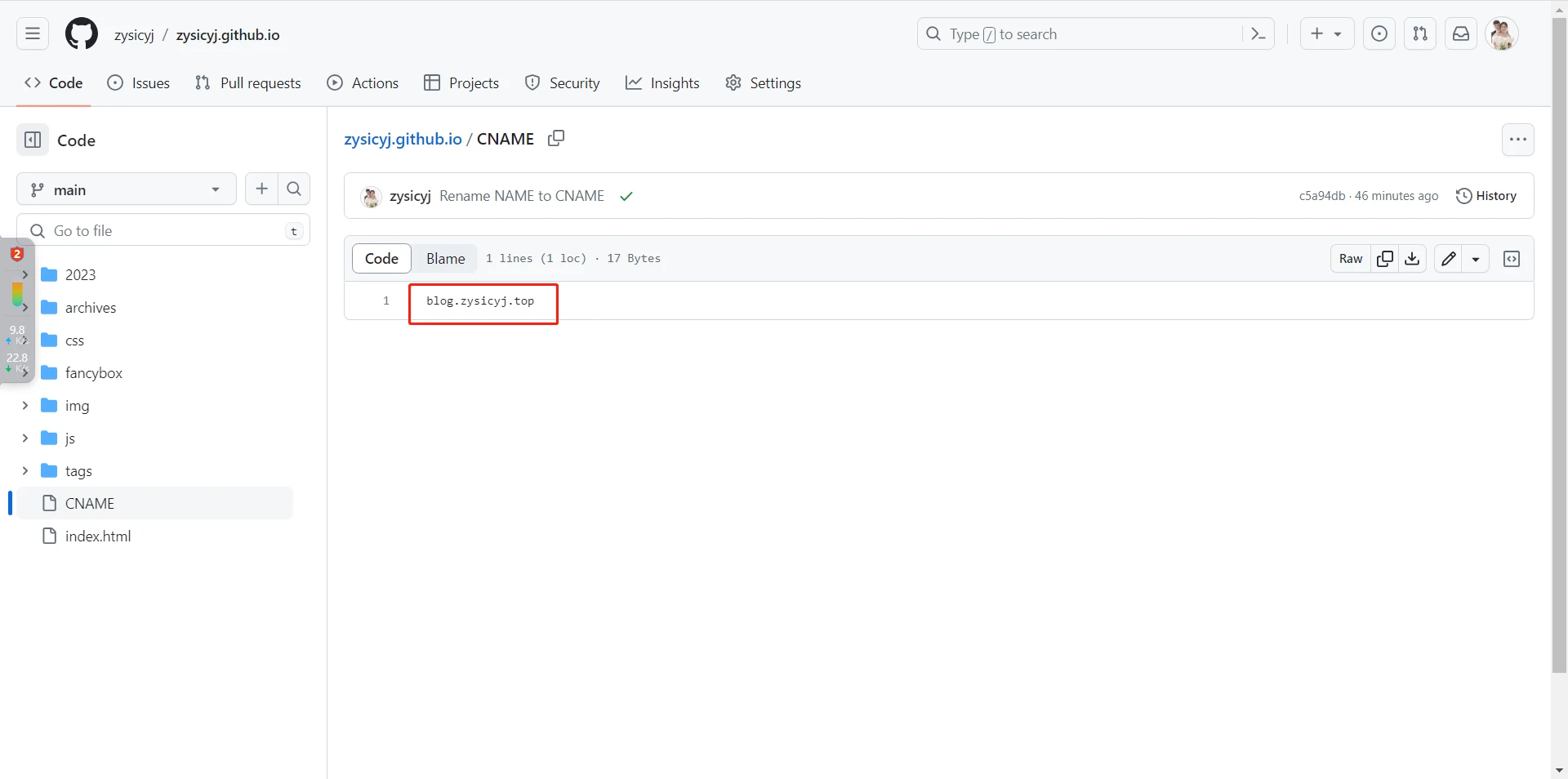
Task: View your pull requests icon in header
Action: pos(1420,34)
